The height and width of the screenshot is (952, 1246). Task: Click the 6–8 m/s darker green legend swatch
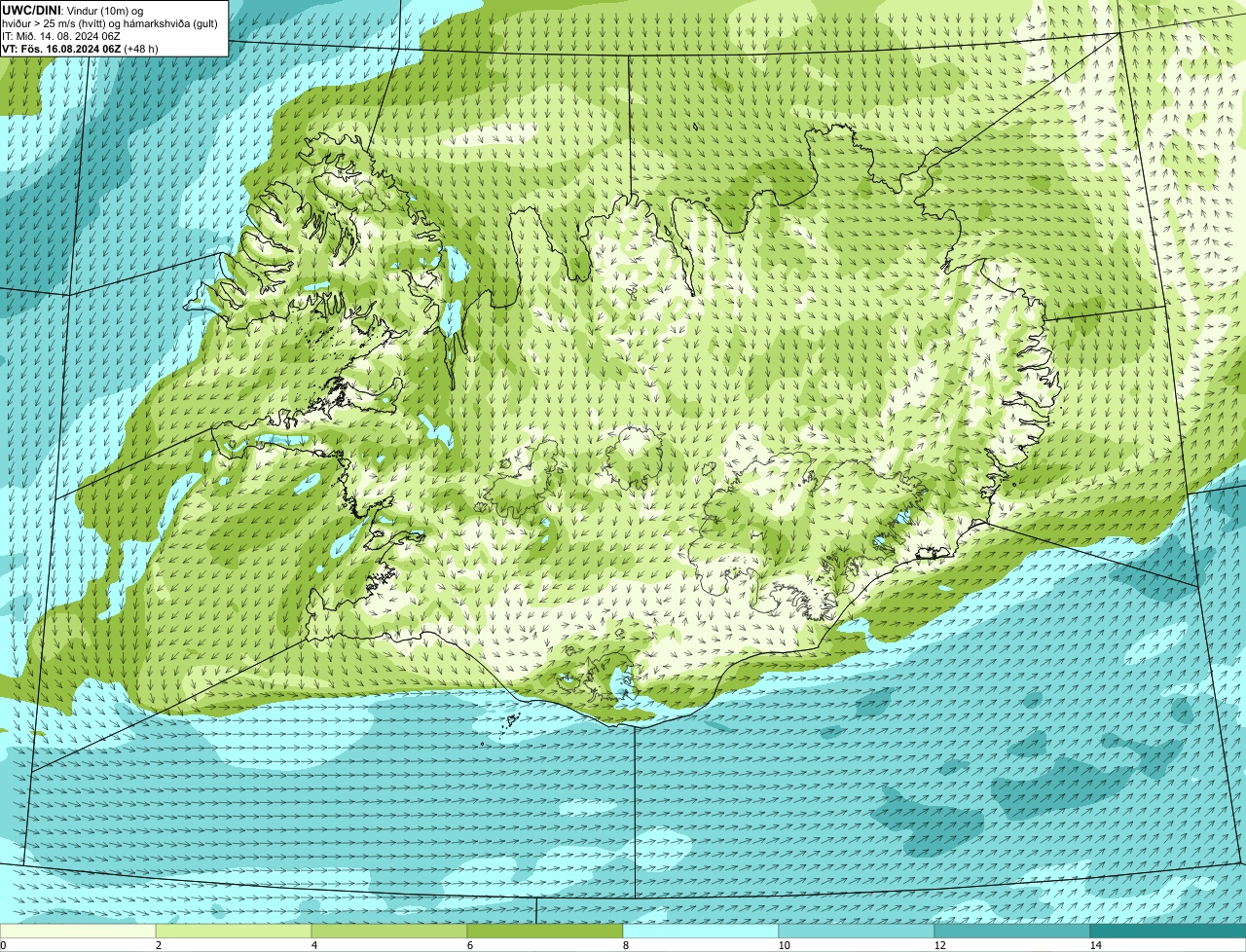[545, 932]
